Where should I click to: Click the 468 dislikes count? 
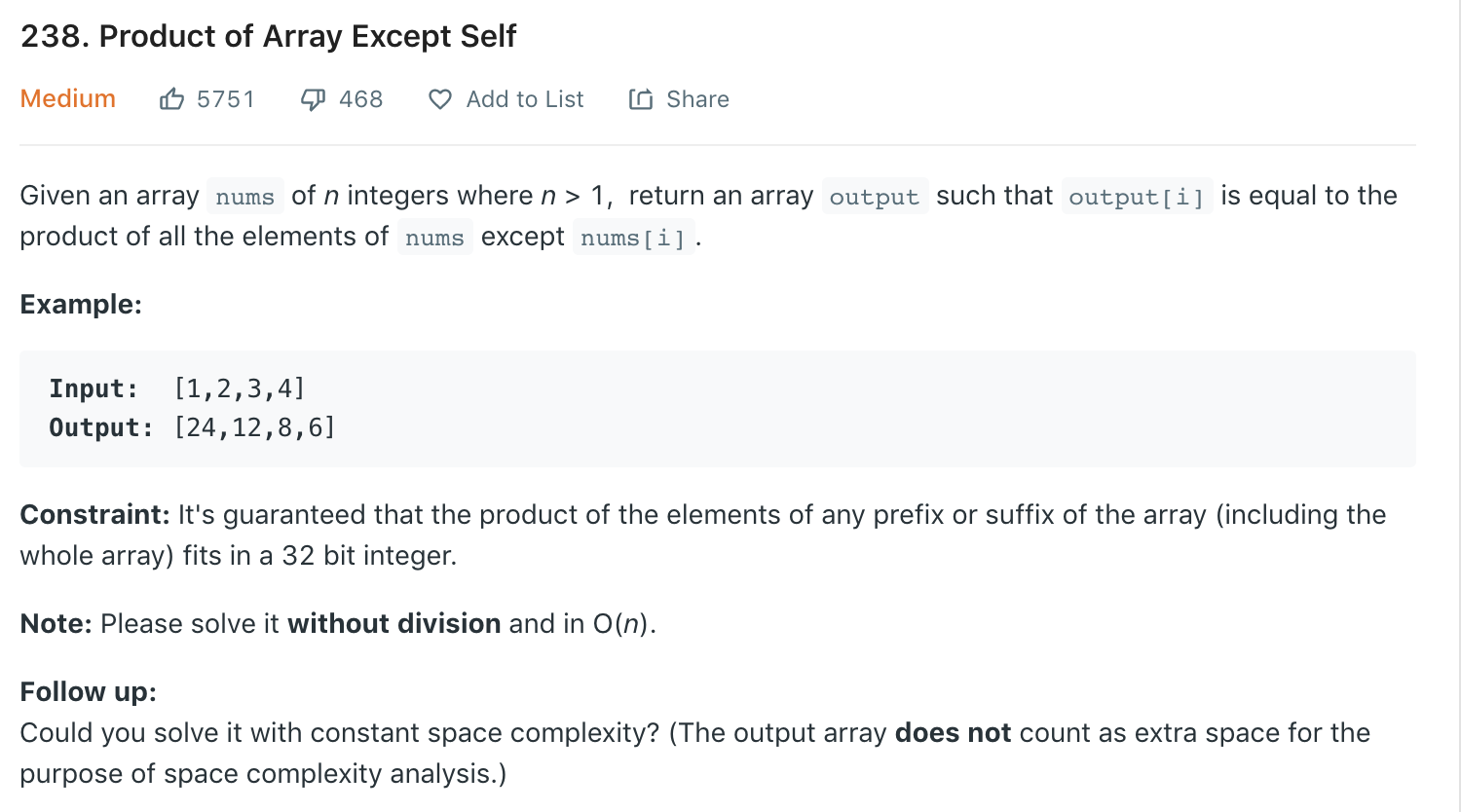360,99
